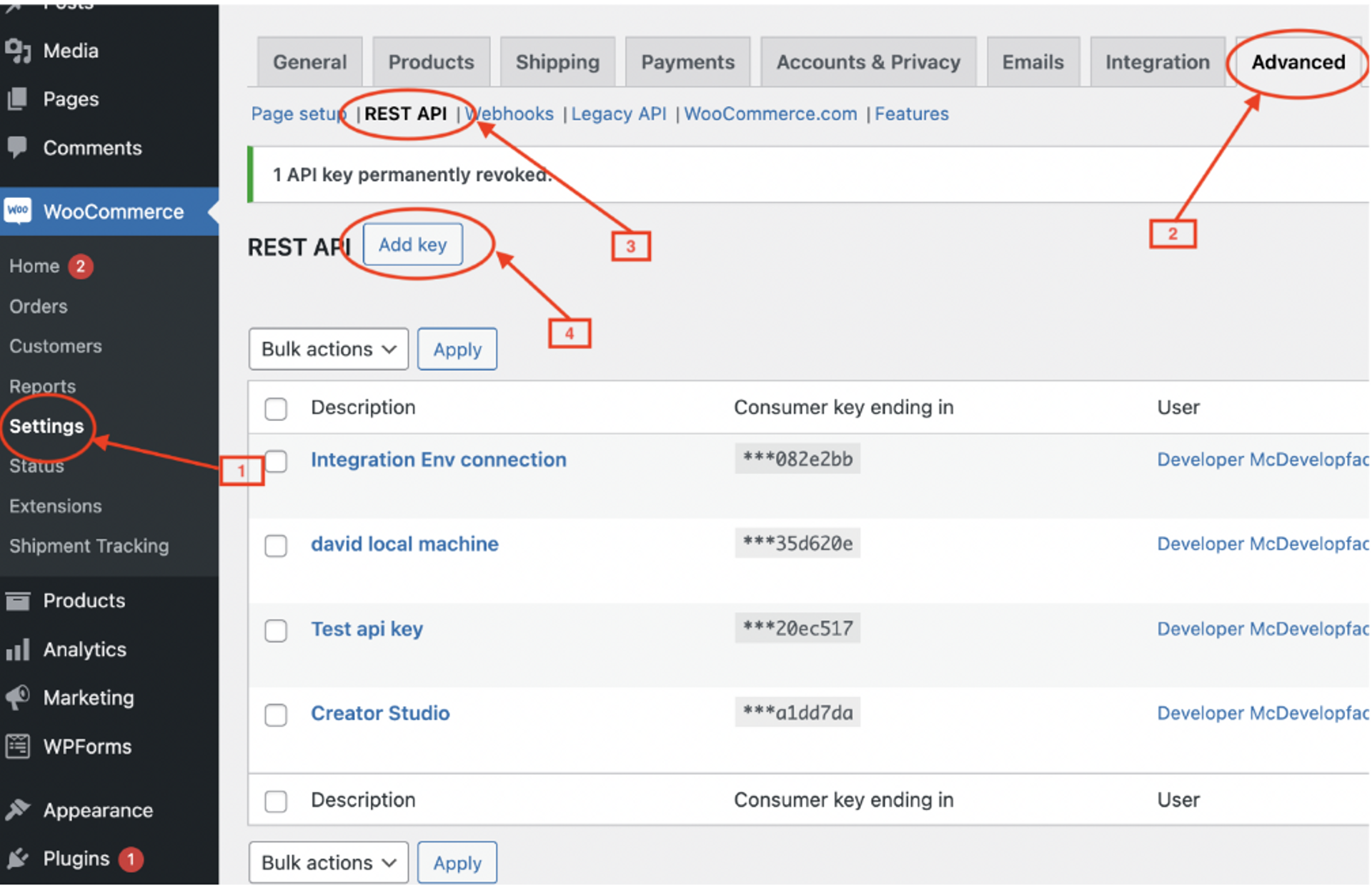The image size is (1372, 887).
Task: Click the Products archive box icon
Action: (18, 600)
